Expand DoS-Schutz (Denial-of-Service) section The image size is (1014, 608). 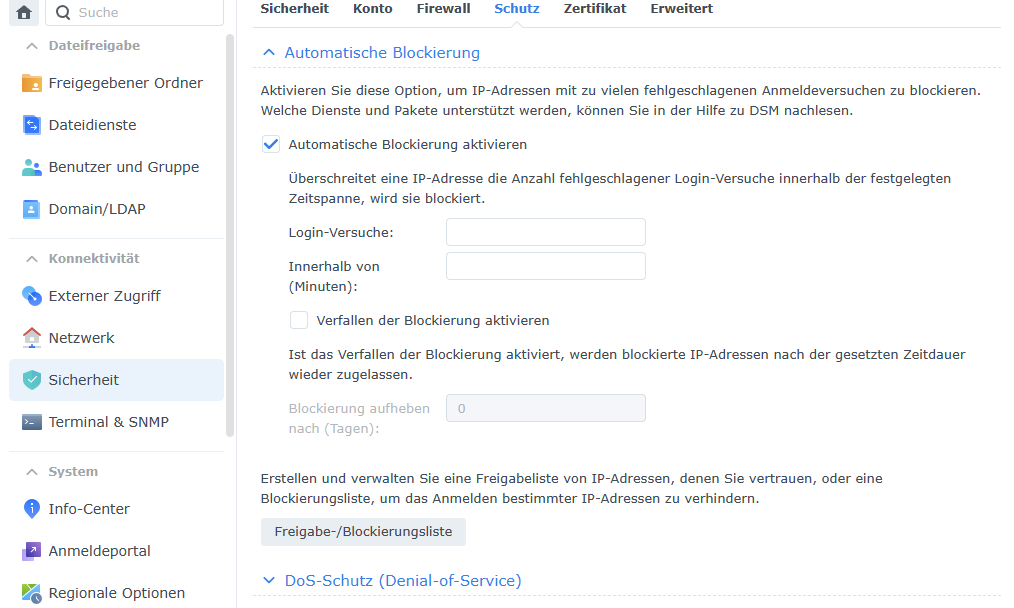pos(268,580)
